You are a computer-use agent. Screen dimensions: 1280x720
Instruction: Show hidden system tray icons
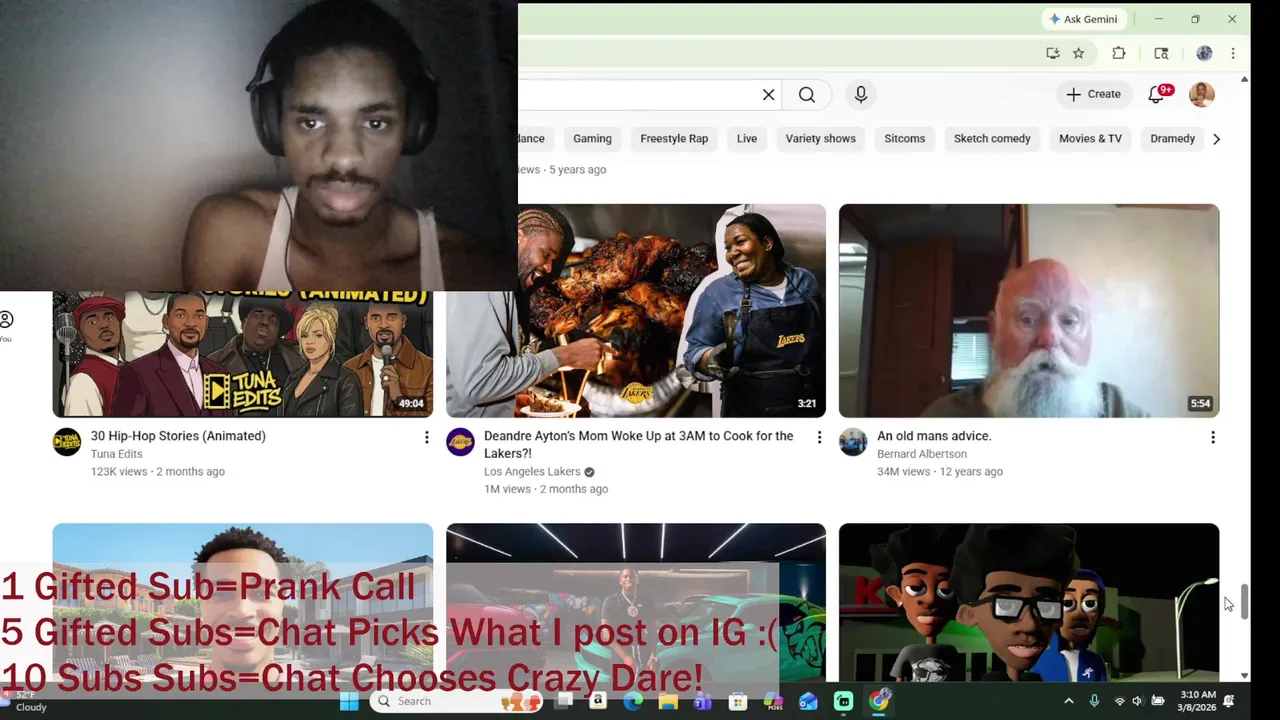tap(1068, 701)
